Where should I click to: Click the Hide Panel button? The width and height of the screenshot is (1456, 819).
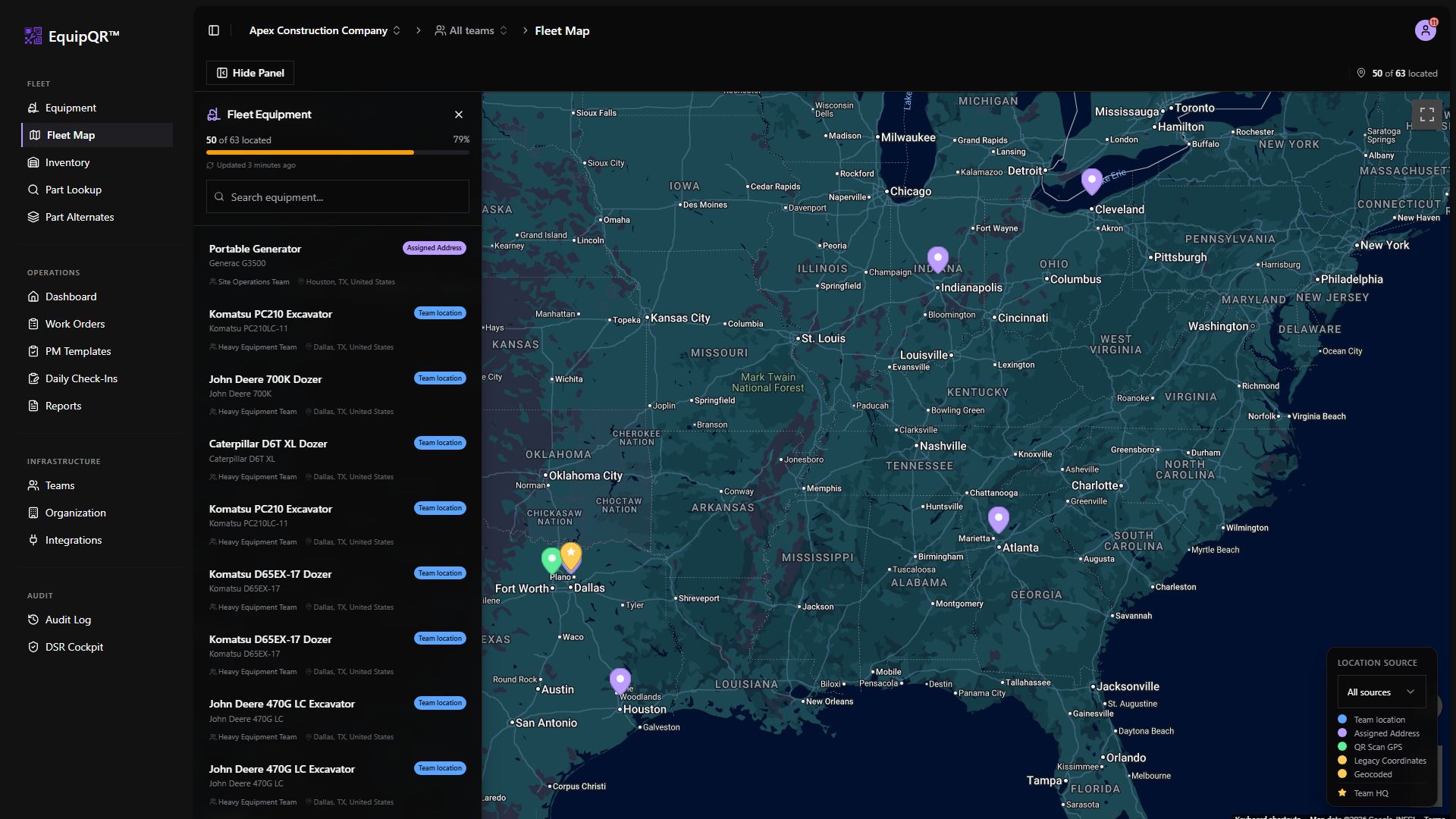[x=250, y=73]
